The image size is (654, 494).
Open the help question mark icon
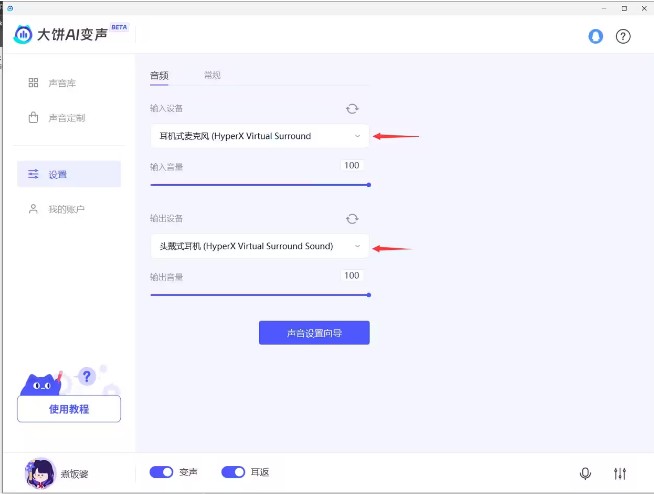pyautogui.click(x=623, y=36)
